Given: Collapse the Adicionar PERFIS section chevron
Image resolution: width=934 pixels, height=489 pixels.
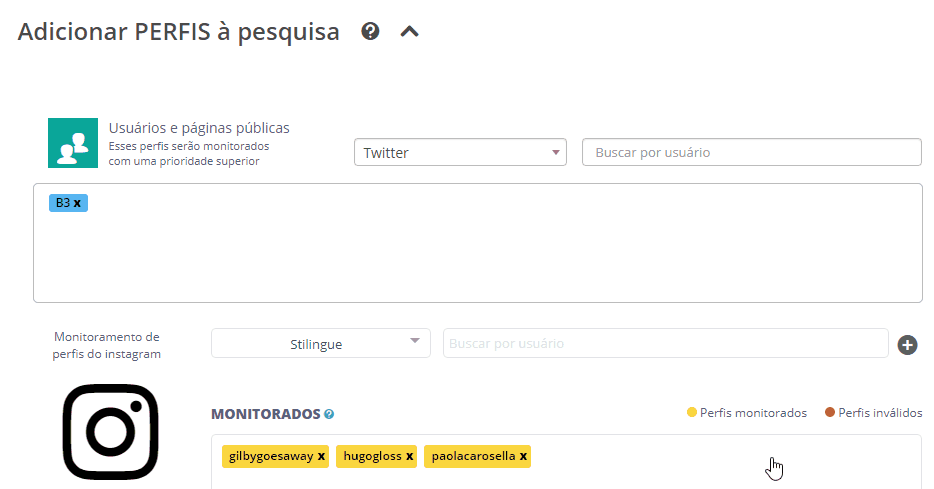Looking at the screenshot, I should pyautogui.click(x=409, y=31).
